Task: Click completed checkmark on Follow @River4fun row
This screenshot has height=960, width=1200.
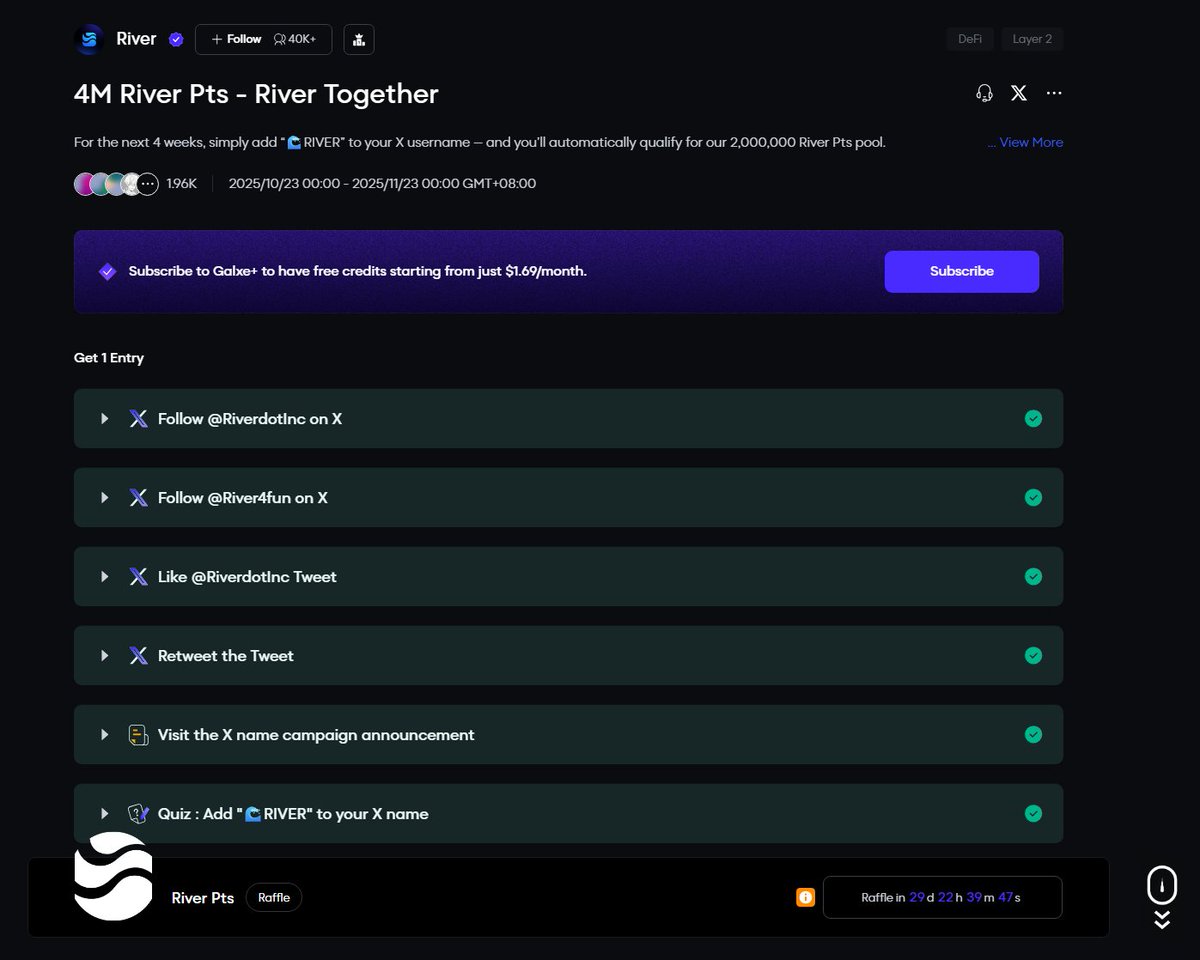Action: (x=1033, y=498)
